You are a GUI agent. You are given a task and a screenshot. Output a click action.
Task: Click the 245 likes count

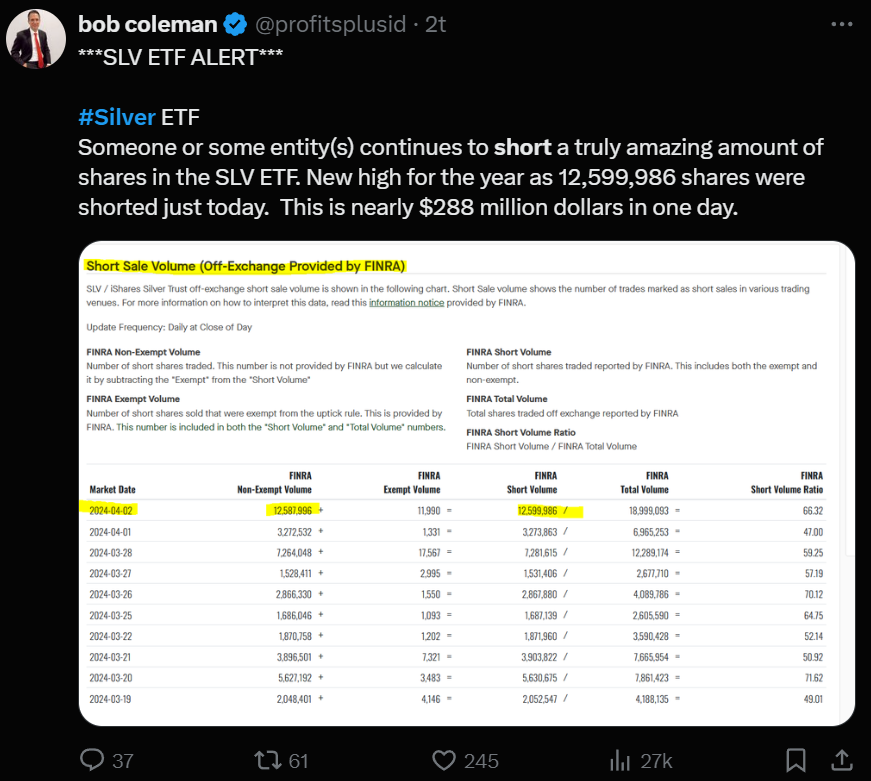481,761
